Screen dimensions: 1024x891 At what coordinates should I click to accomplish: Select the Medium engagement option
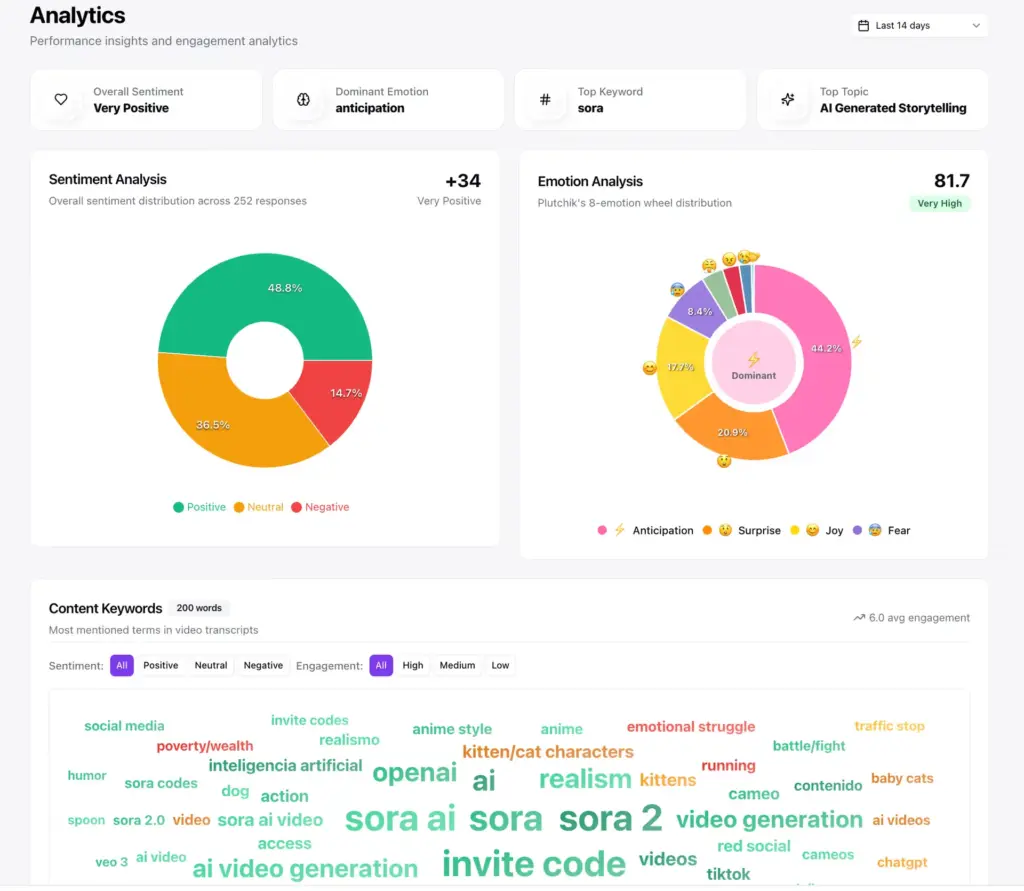tap(457, 665)
